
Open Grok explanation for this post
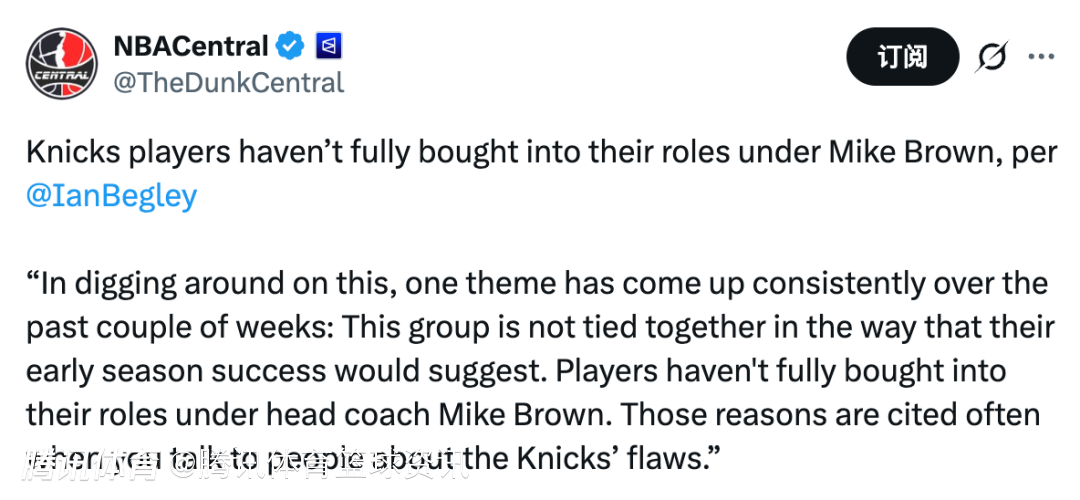[x=991, y=57]
